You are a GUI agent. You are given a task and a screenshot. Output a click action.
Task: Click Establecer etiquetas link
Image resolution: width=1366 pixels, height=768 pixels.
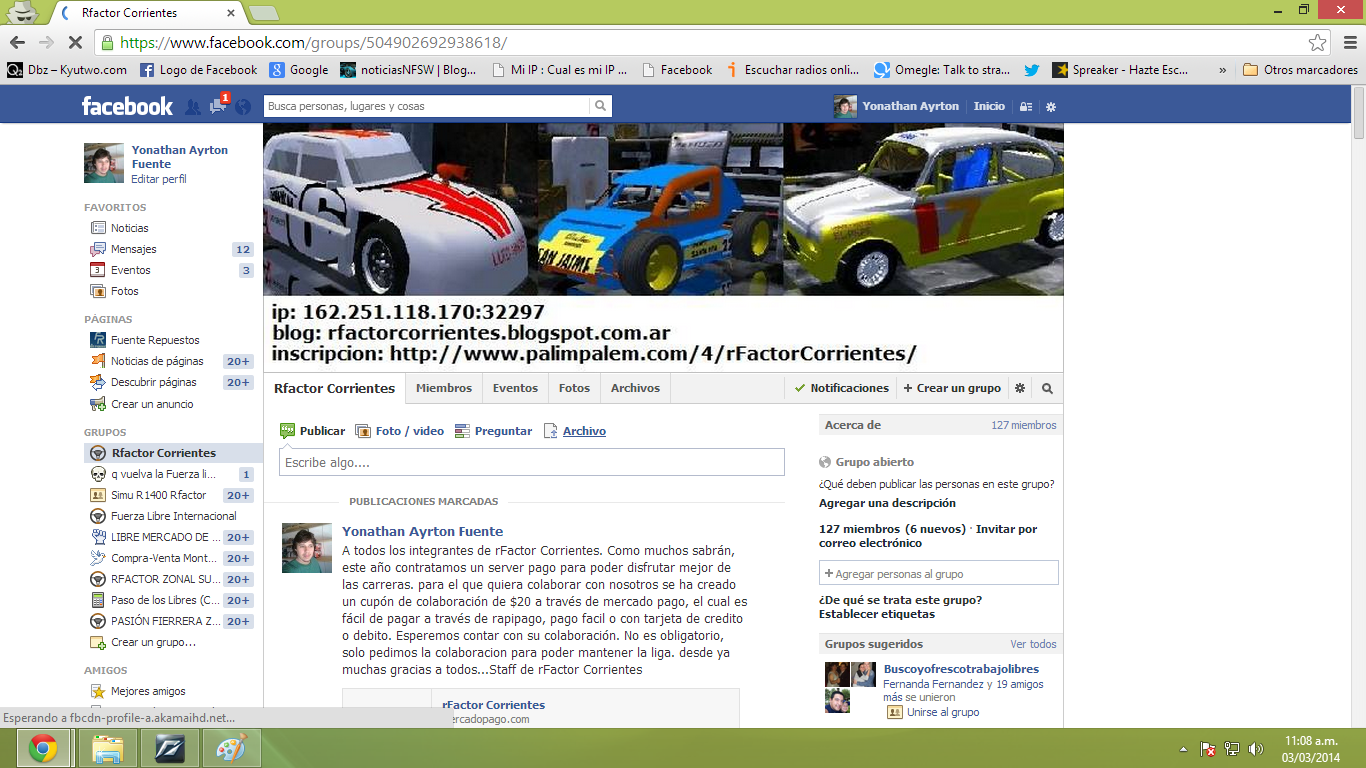(x=877, y=614)
